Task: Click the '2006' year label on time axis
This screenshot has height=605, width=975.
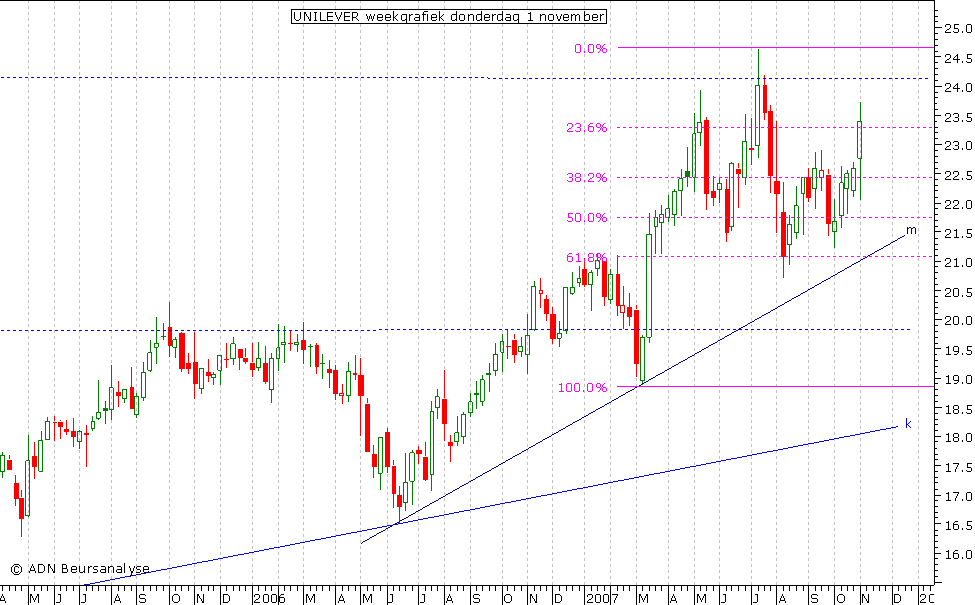Action: pyautogui.click(x=269, y=598)
